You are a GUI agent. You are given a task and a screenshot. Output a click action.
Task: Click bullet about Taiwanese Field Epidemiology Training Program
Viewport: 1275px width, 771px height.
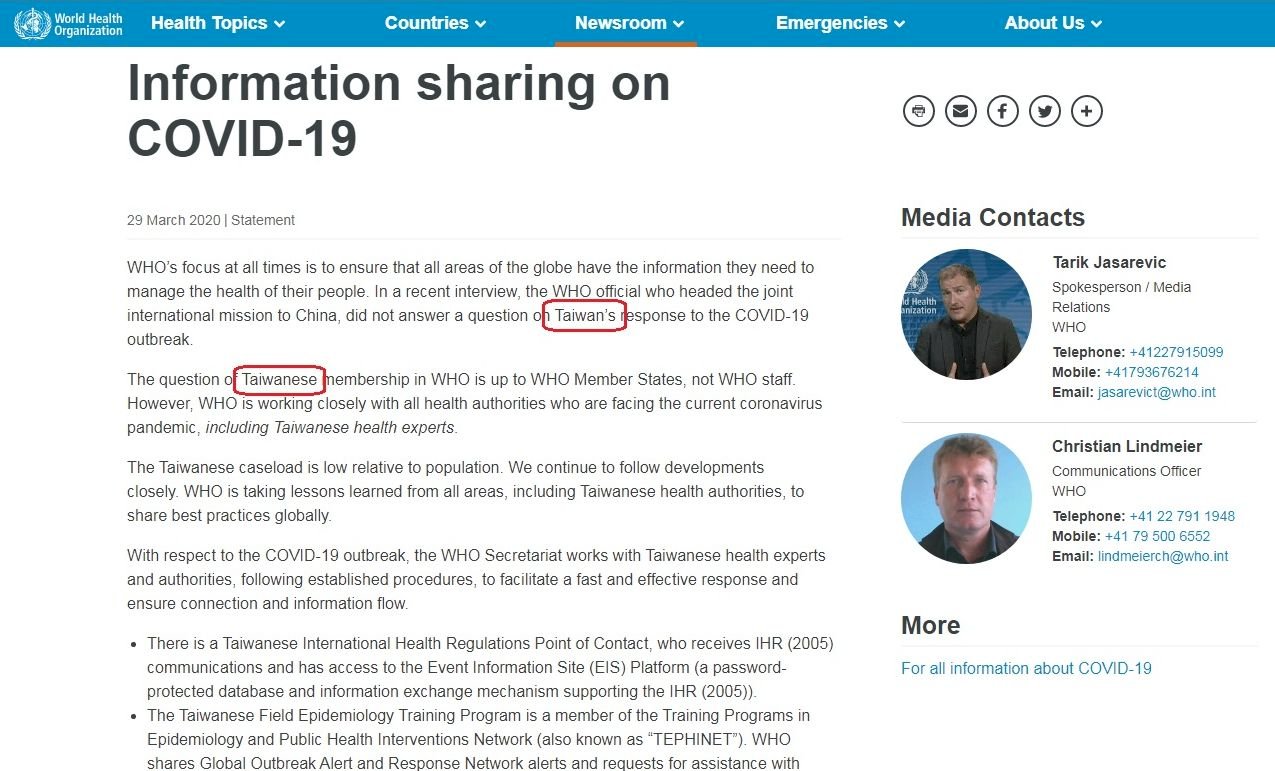[478, 740]
